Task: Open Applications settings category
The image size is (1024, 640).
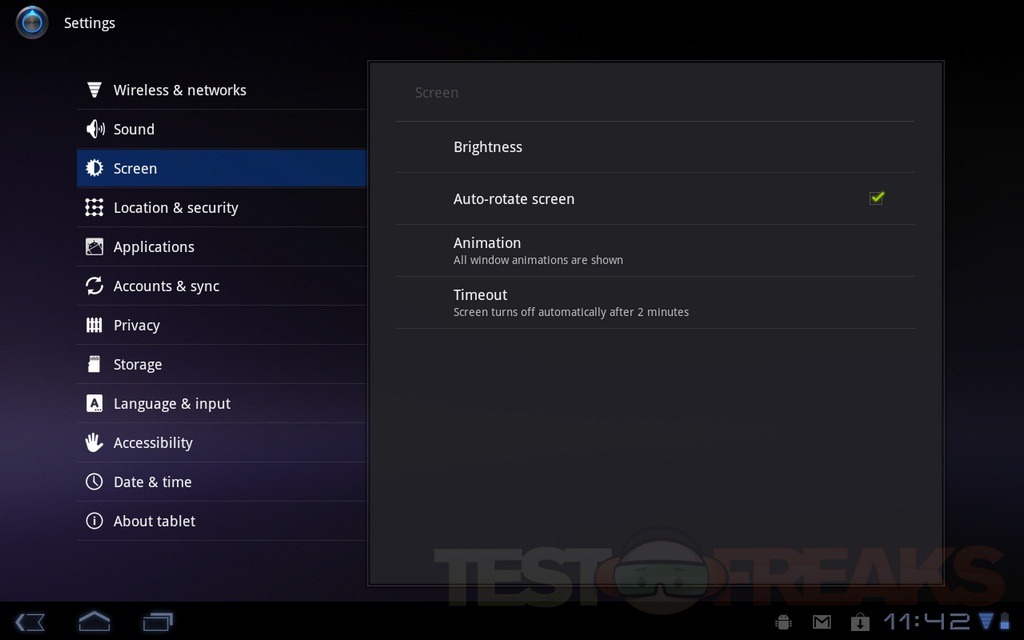Action: pos(154,247)
